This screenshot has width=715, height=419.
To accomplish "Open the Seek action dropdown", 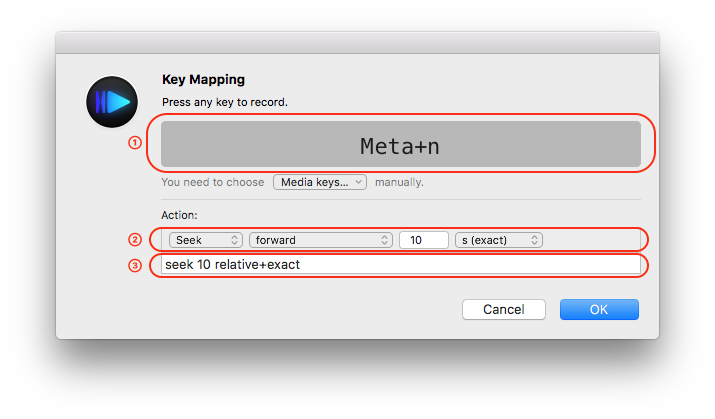I will click(205, 240).
